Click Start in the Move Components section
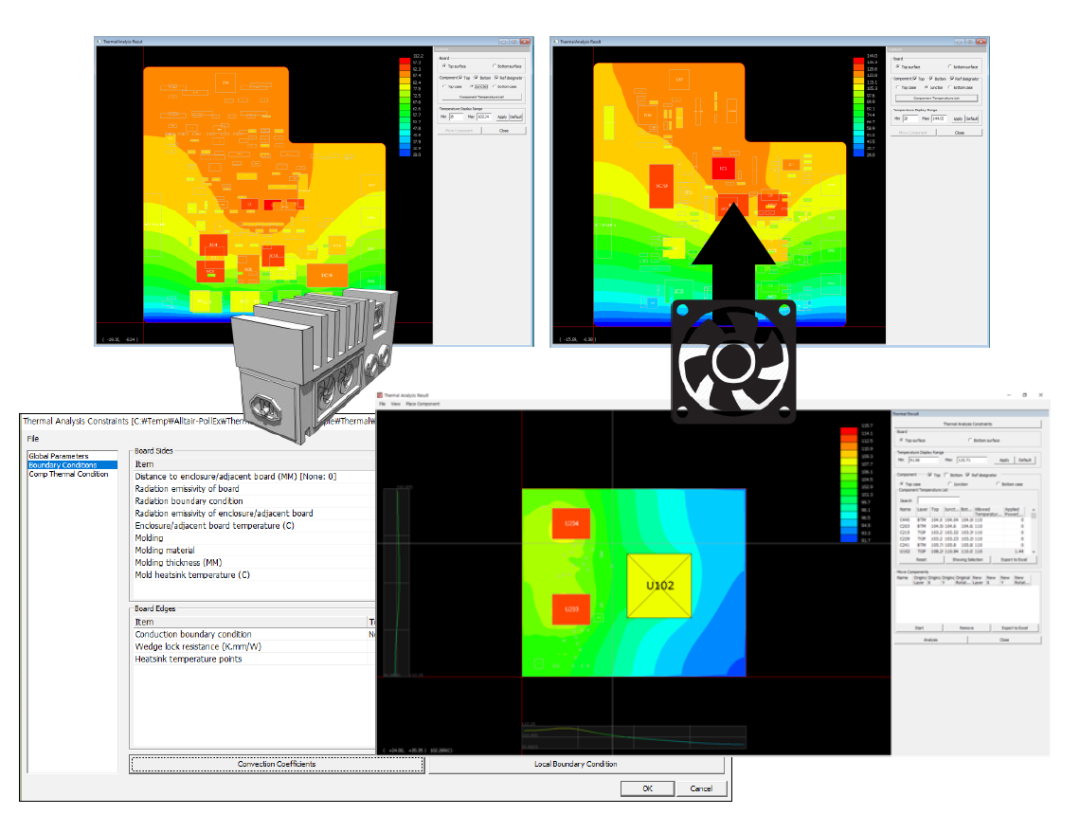This screenshot has height=815, width=1080. coord(920,628)
